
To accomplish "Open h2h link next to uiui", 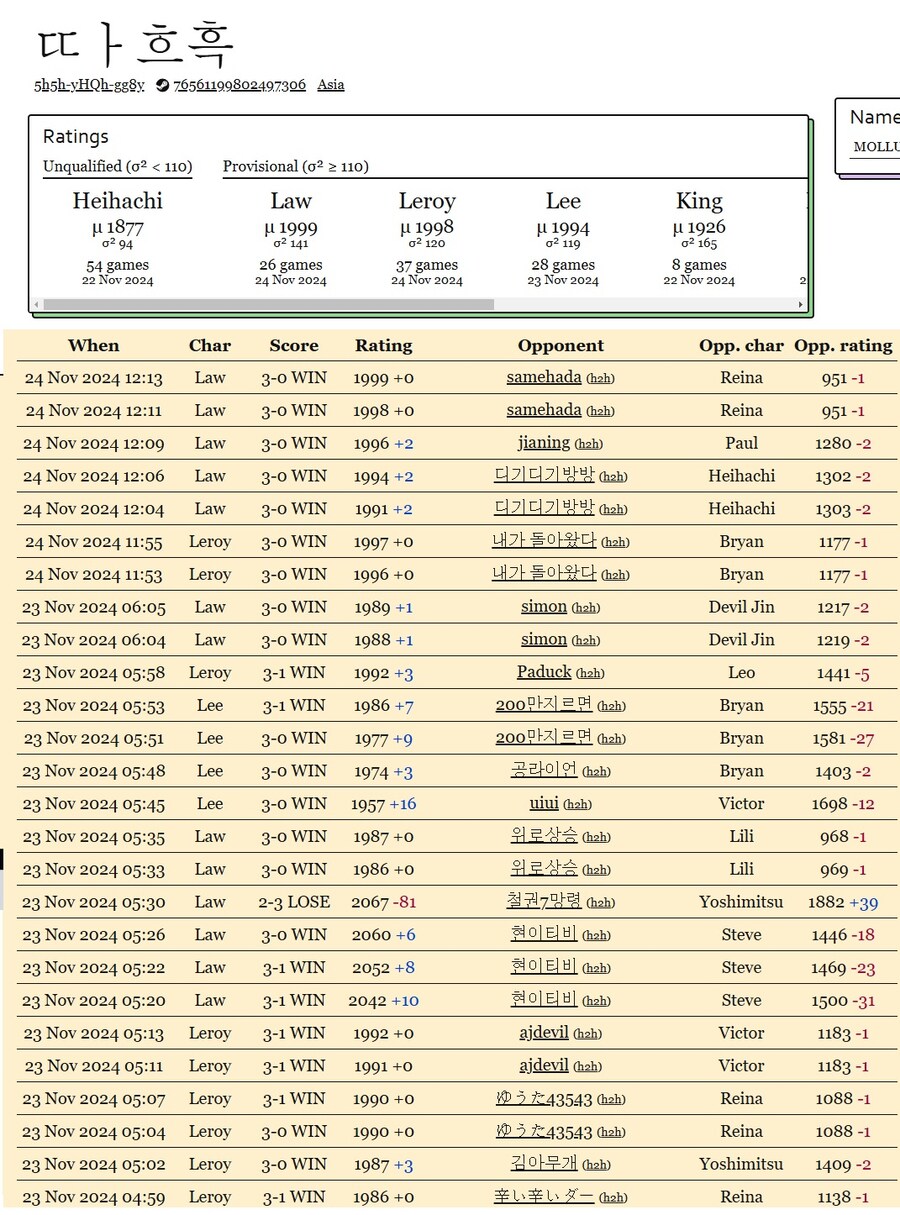I will point(576,804).
